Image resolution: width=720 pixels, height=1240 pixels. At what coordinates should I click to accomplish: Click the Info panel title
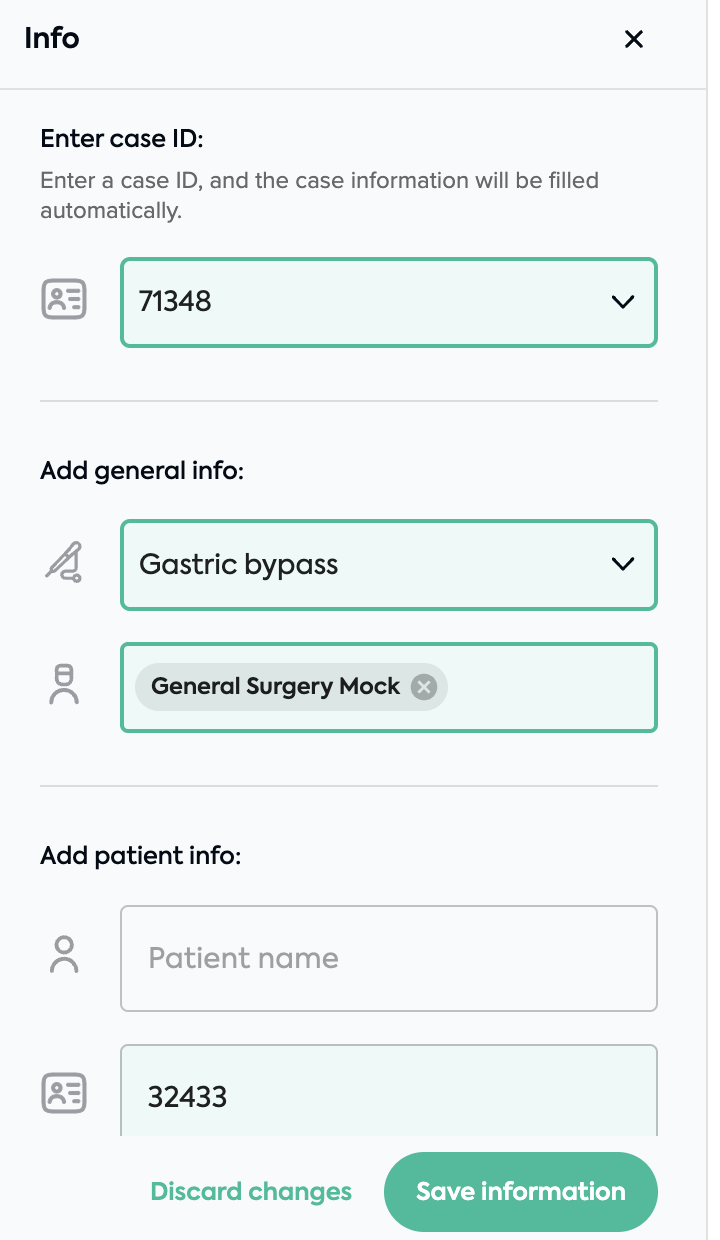[52, 39]
